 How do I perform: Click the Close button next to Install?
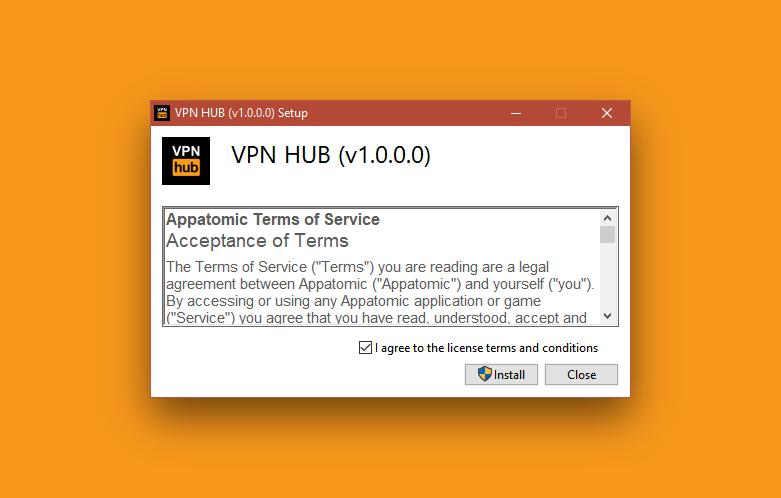coord(581,374)
